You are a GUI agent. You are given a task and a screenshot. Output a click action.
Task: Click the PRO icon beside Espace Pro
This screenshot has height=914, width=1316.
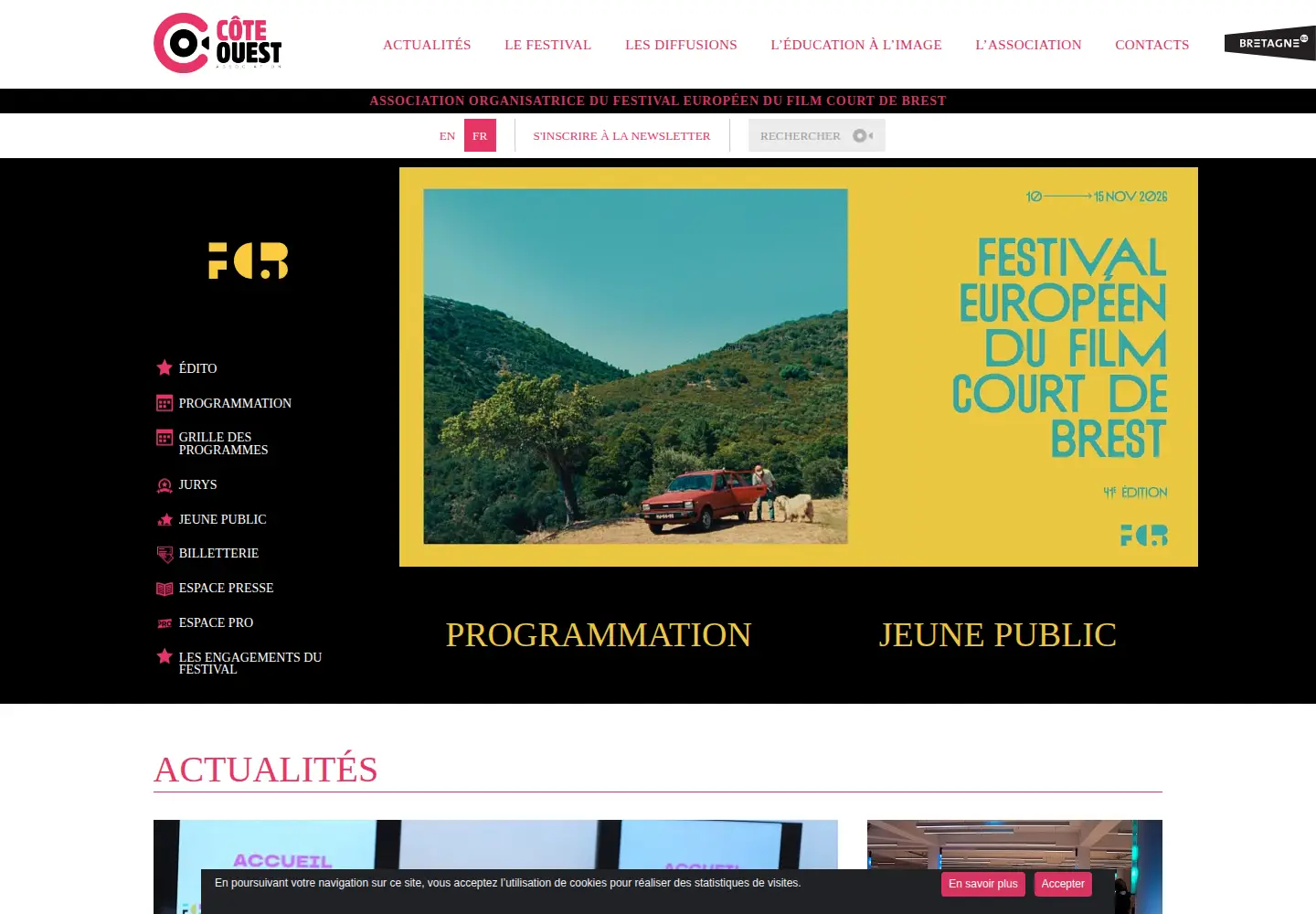point(164,623)
